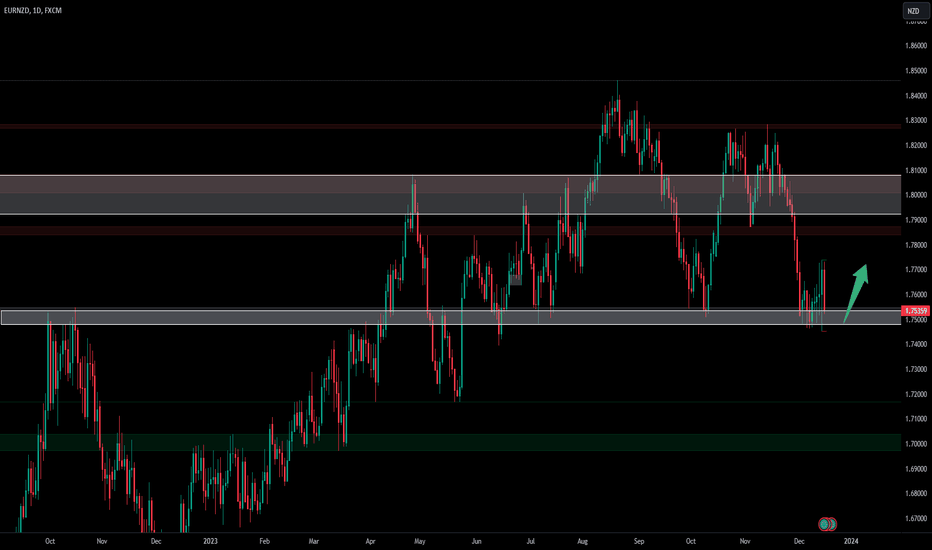Click the Jun label on time axis
The image size is (932, 550).
pos(476,541)
